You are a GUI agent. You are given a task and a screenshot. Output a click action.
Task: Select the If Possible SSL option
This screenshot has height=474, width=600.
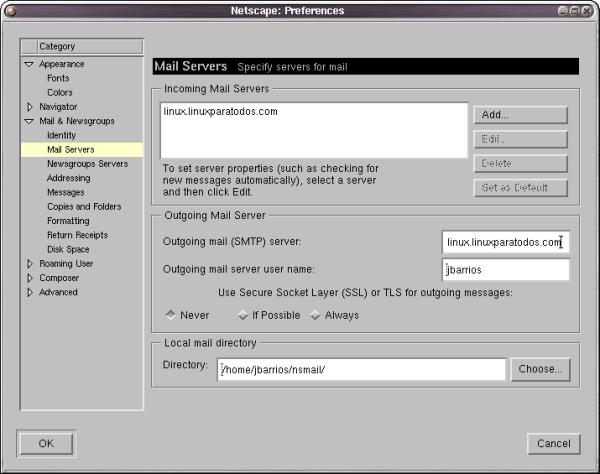pyautogui.click(x=243, y=315)
